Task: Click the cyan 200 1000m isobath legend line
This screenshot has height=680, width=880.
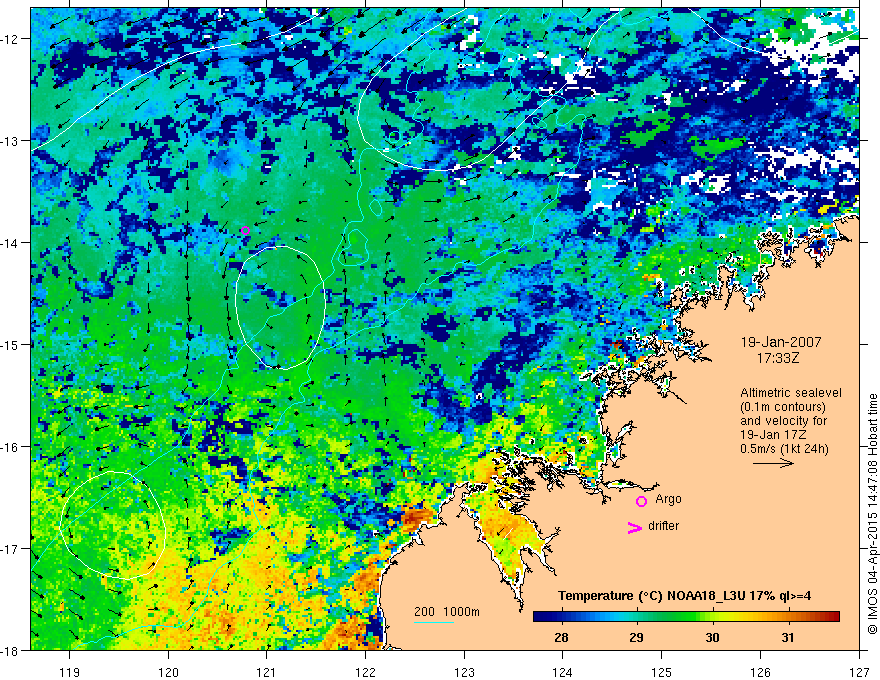Action: (434, 622)
